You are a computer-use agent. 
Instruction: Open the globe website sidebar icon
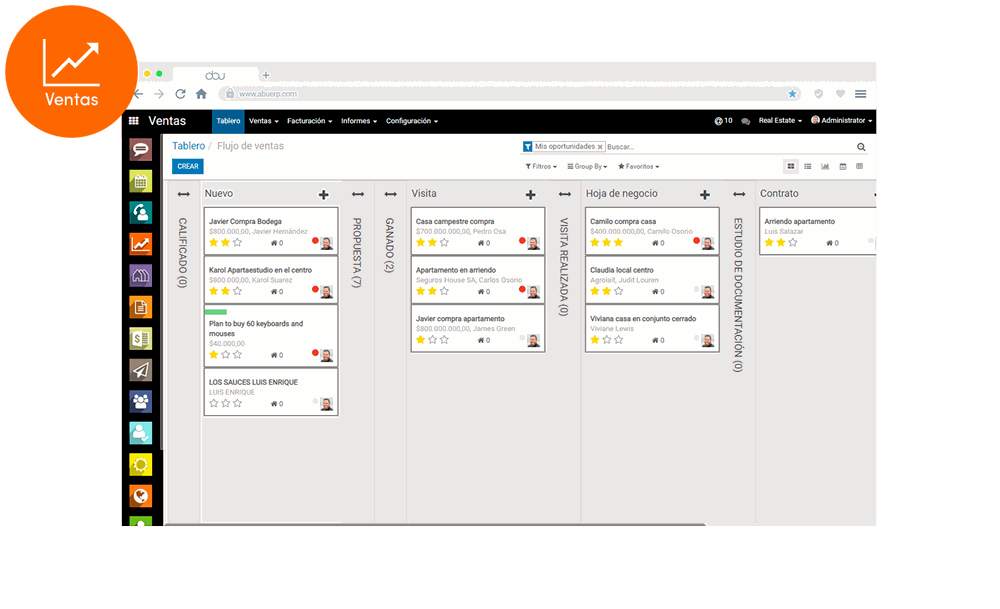[141, 496]
